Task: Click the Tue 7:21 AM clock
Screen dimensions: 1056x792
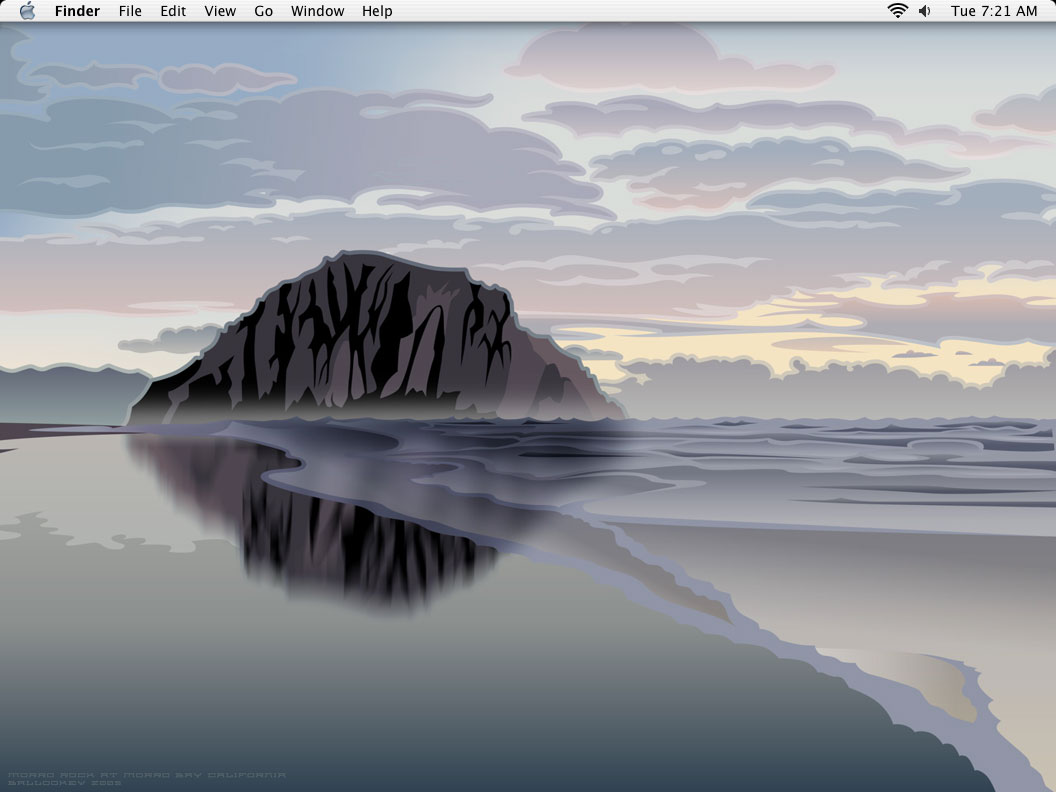Action: [994, 11]
